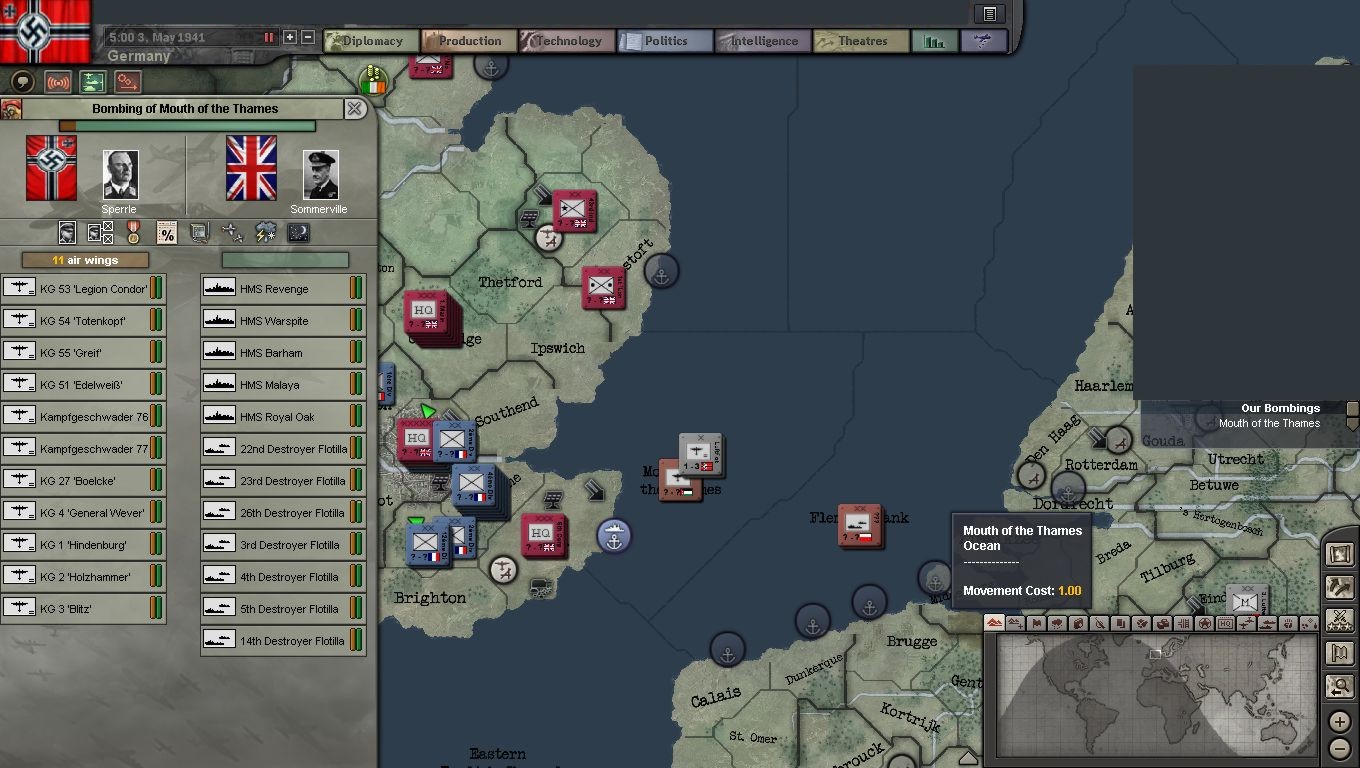
Task: Click the chat speech bubble icon
Action: point(23,82)
